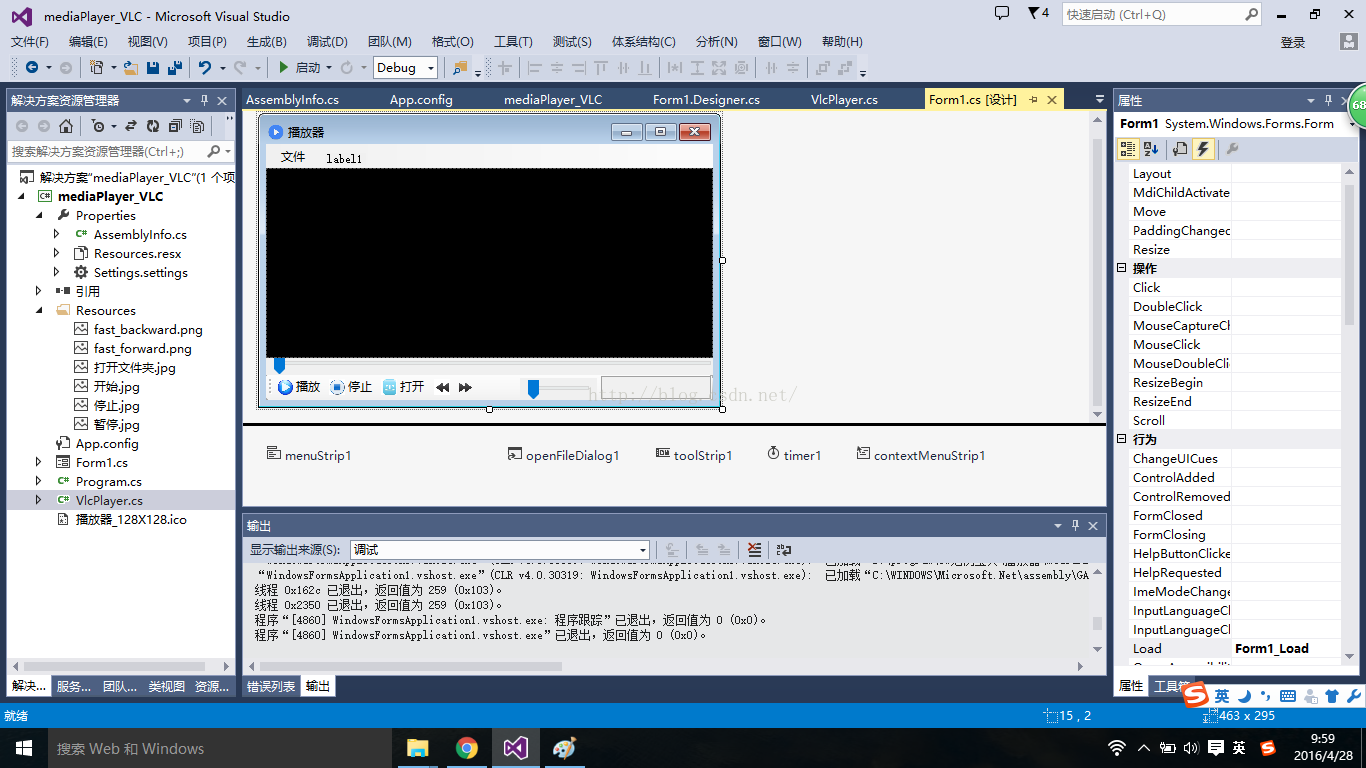Switch to the Form1.Designer.cs tab
Viewport: 1366px width, 768px height.
click(x=706, y=99)
